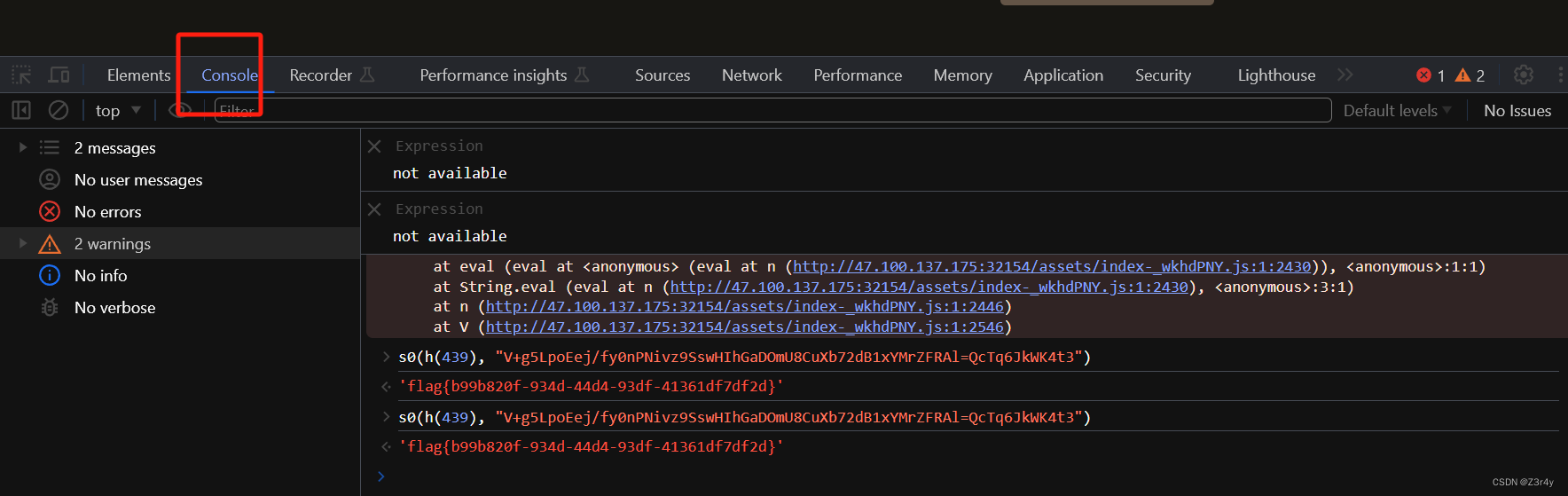Viewport: 1568px width, 496px height.
Task: Open the Elements tab
Action: (x=138, y=75)
